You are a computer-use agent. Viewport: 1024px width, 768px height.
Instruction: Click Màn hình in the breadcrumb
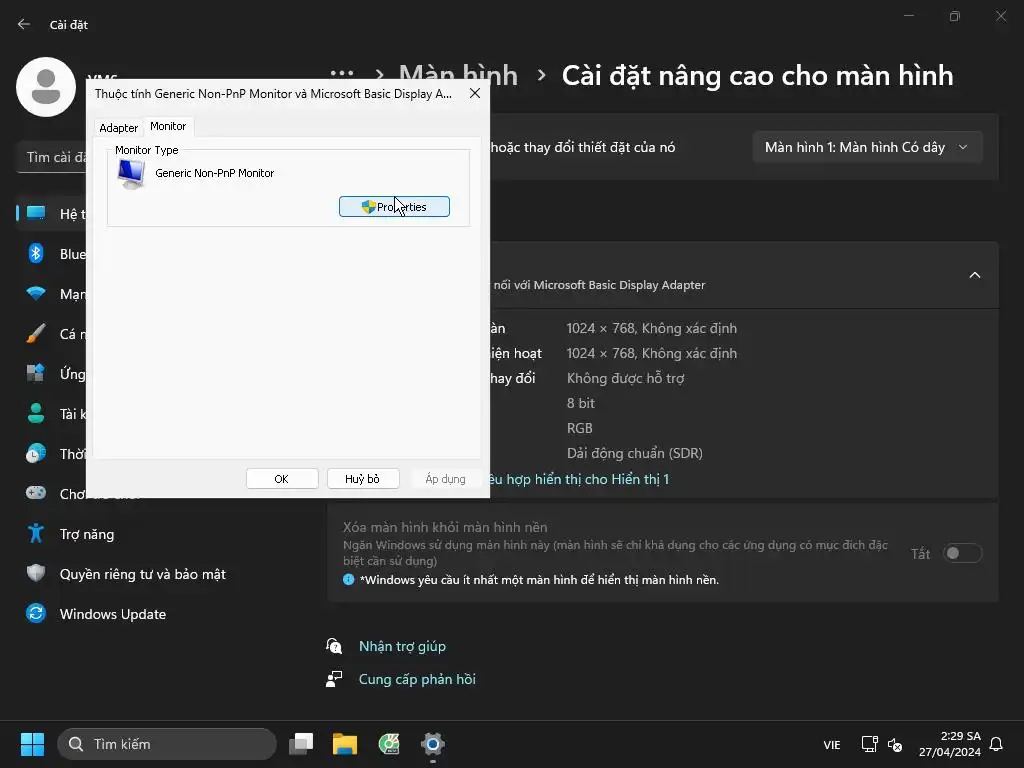pyautogui.click(x=458, y=76)
